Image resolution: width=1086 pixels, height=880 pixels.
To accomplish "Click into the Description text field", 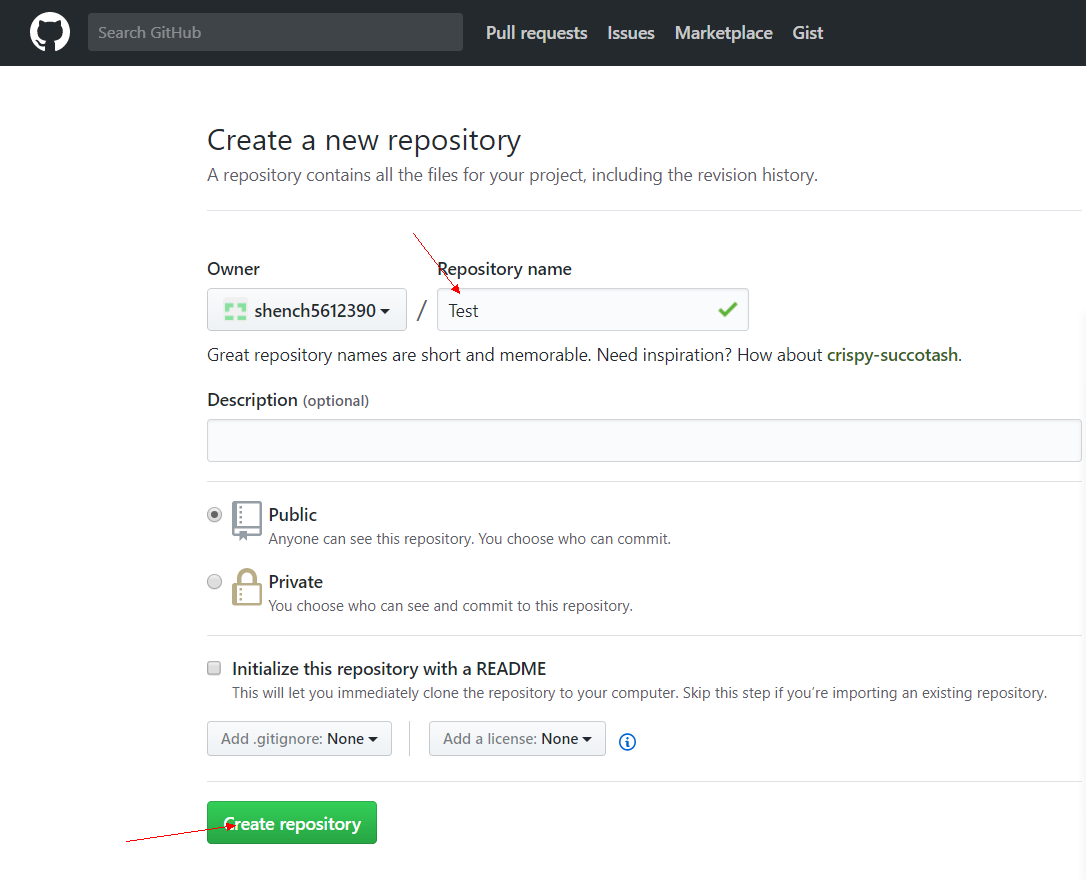I will click(x=644, y=440).
